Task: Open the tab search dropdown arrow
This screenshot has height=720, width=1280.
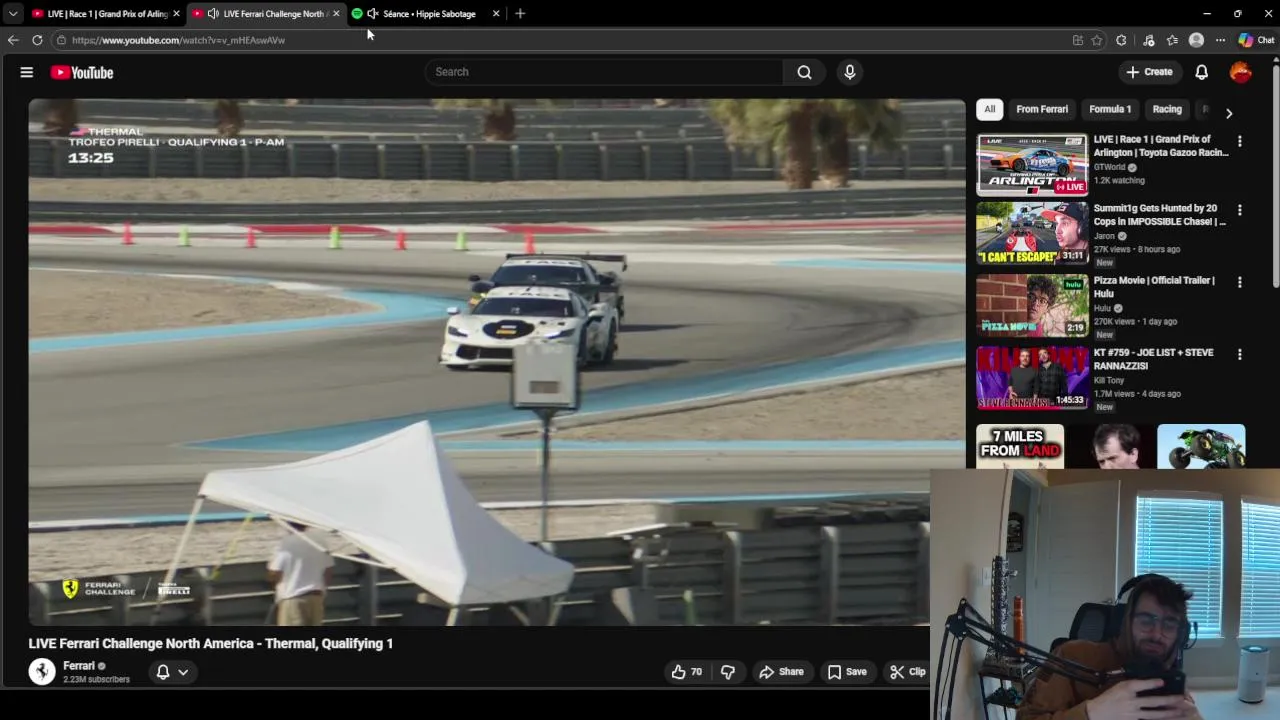Action: (x=13, y=14)
